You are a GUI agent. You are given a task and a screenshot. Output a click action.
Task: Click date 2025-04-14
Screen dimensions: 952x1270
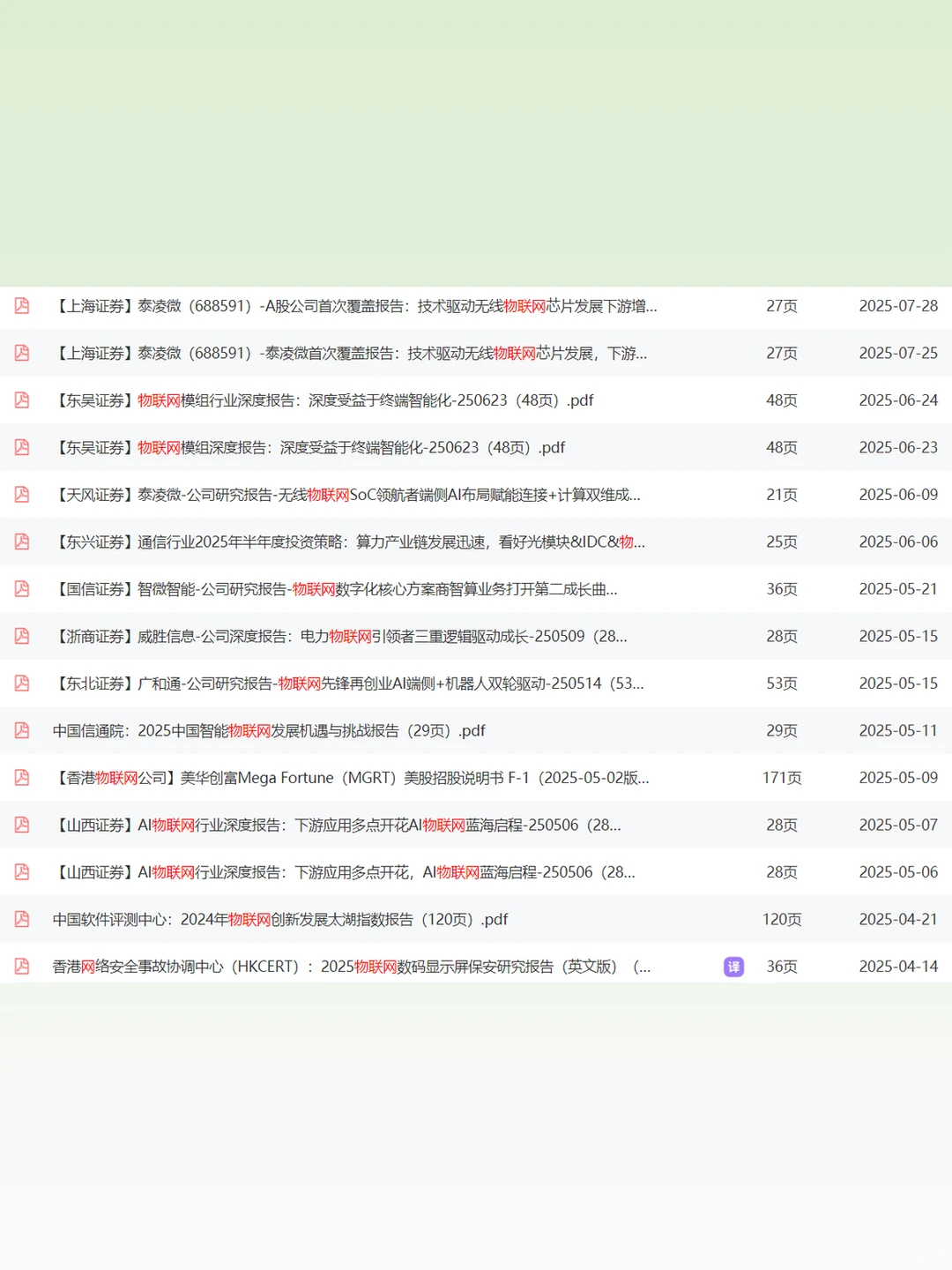pyautogui.click(x=898, y=967)
